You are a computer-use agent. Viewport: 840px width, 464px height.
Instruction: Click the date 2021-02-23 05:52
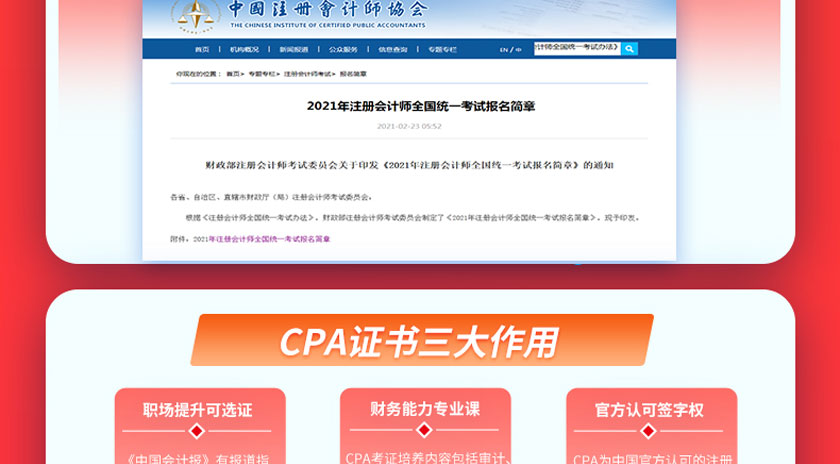[x=409, y=126]
